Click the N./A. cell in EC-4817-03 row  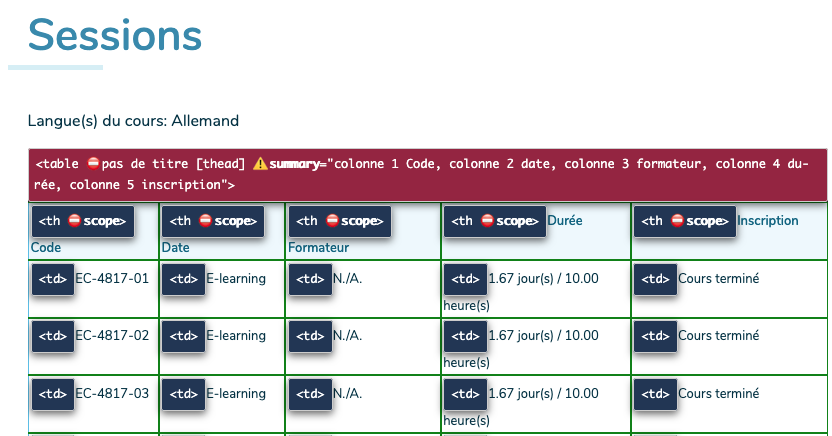point(348,394)
